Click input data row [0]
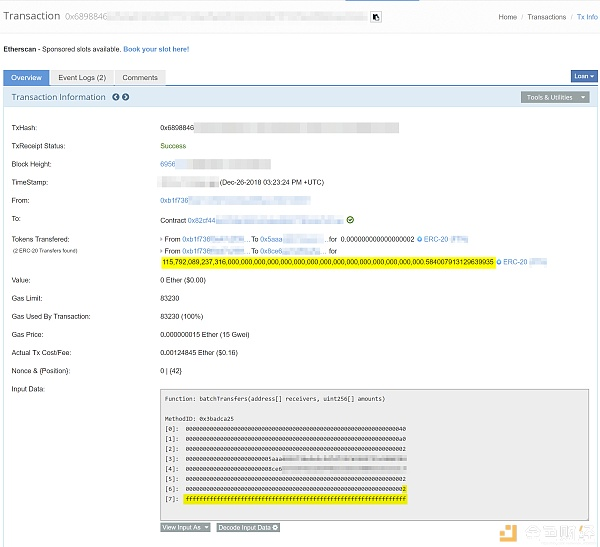 (285, 429)
